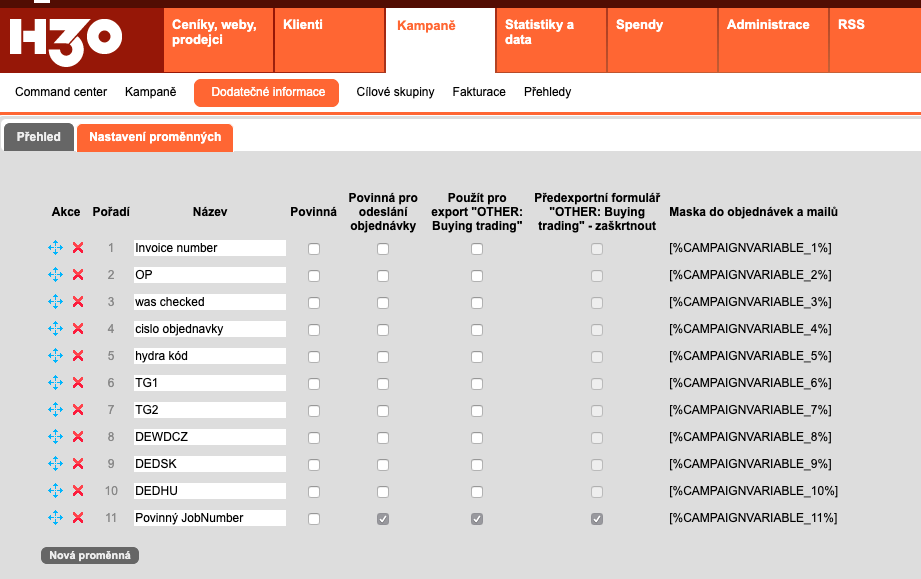Image resolution: width=921 pixels, height=579 pixels.
Task: Click the move icon for Invoice number row
Action: click(x=55, y=248)
